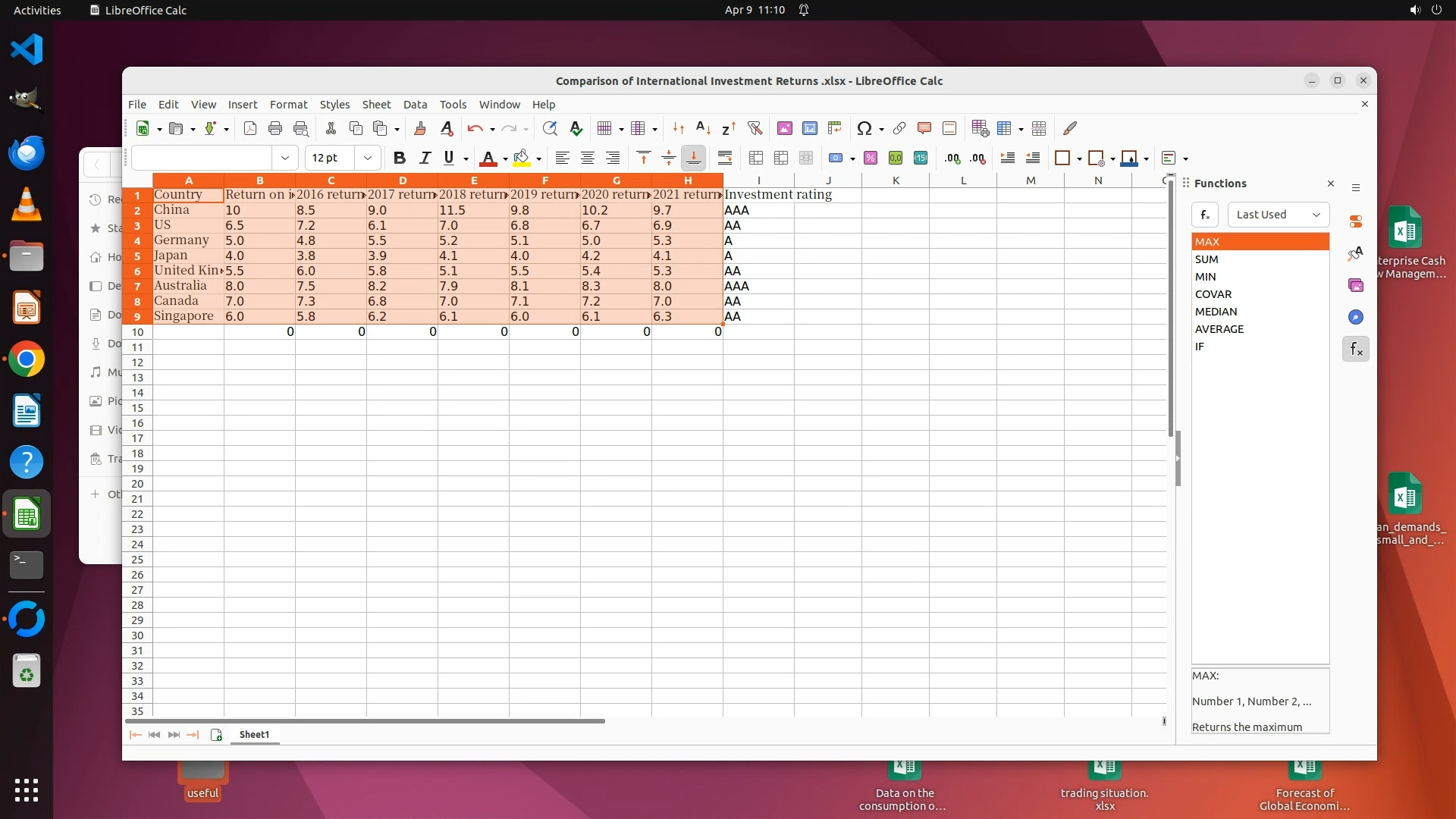
Task: Click the Insert Image toolbar icon
Action: (x=785, y=129)
